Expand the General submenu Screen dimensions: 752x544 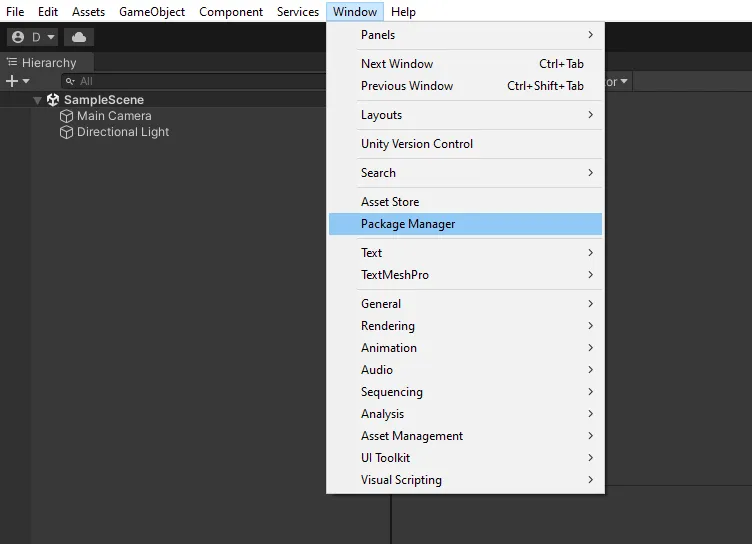pos(465,304)
